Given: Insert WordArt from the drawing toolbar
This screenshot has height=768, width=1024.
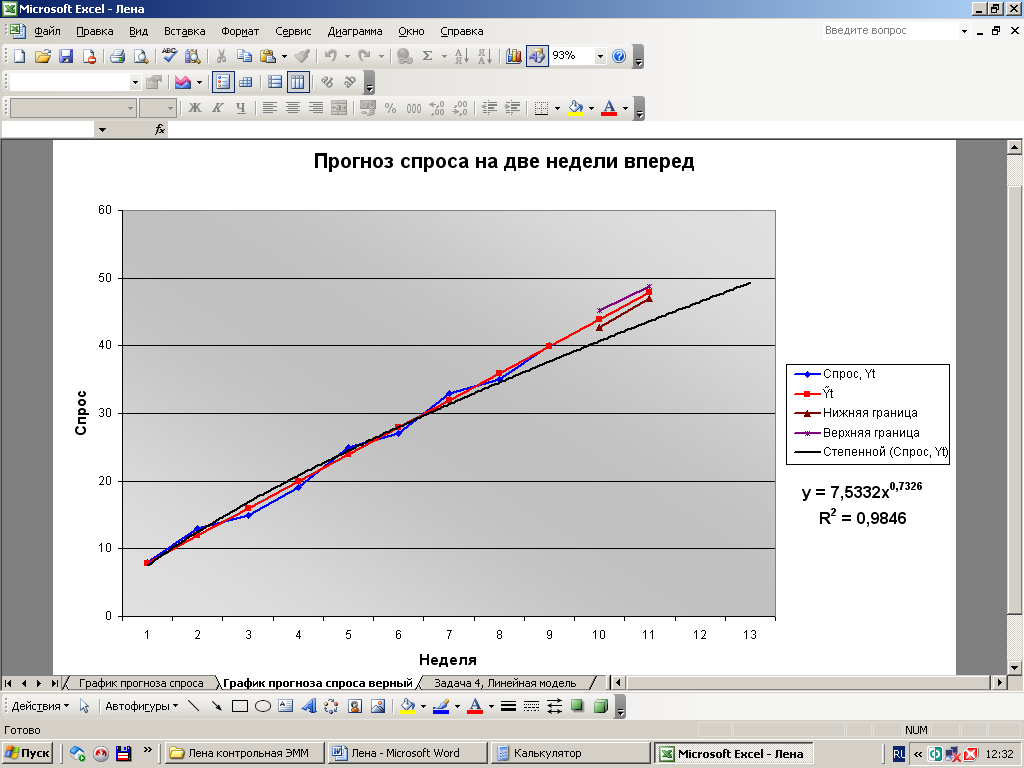Looking at the screenshot, I should pos(308,706).
